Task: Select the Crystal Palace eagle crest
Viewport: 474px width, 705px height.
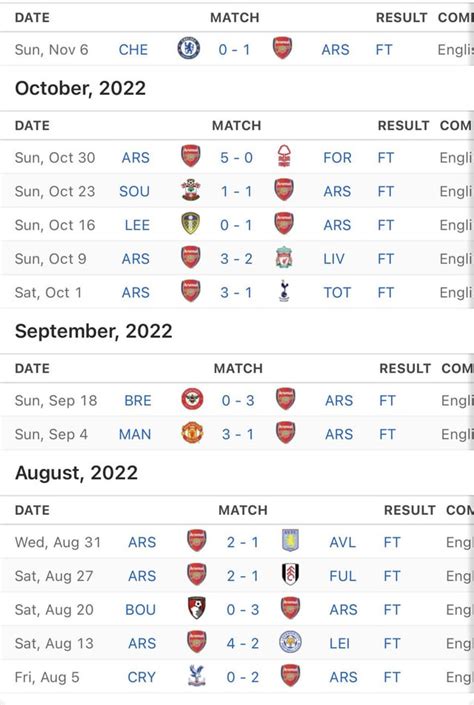Action: tap(197, 676)
